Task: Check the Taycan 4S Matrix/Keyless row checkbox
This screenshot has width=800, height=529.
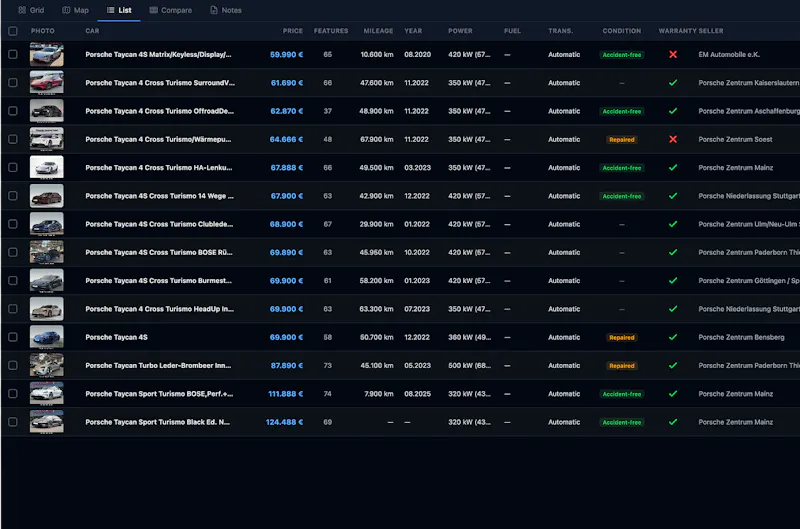Action: point(13,55)
